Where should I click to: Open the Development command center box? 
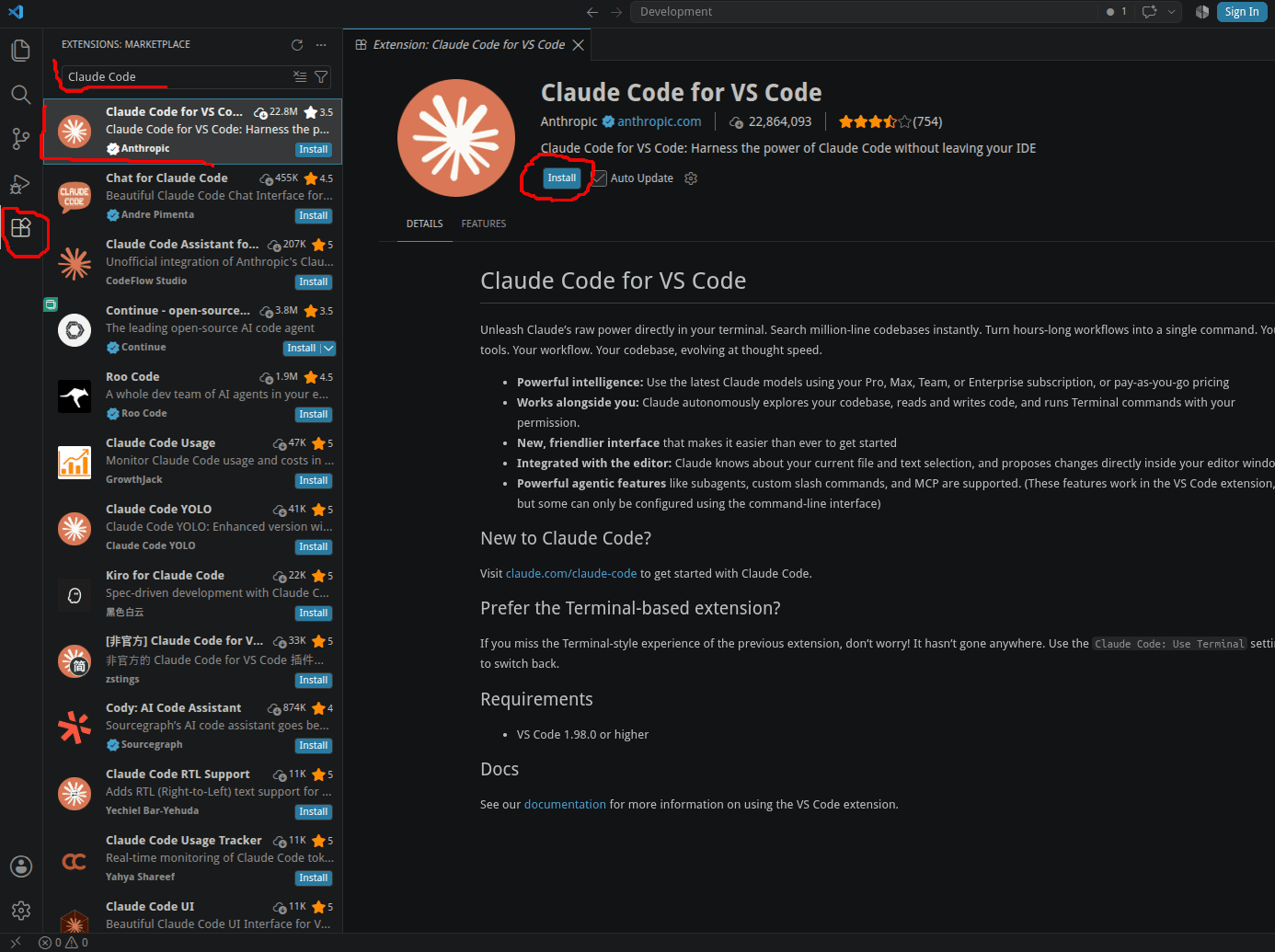pyautogui.click(x=865, y=12)
